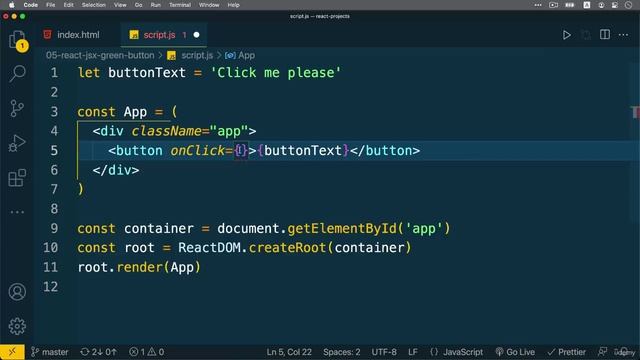
Task: Switch git branch via master indicator
Action: pos(49,352)
